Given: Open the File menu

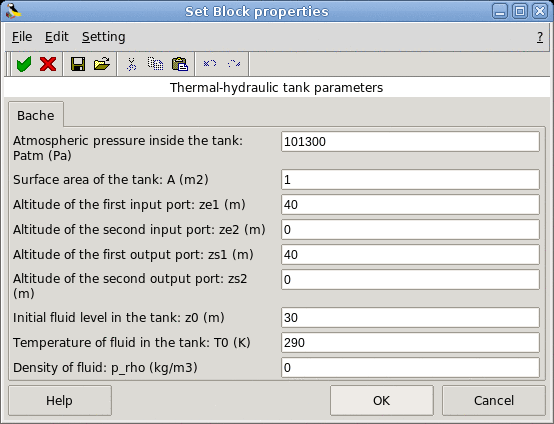Looking at the screenshot, I should tap(22, 37).
